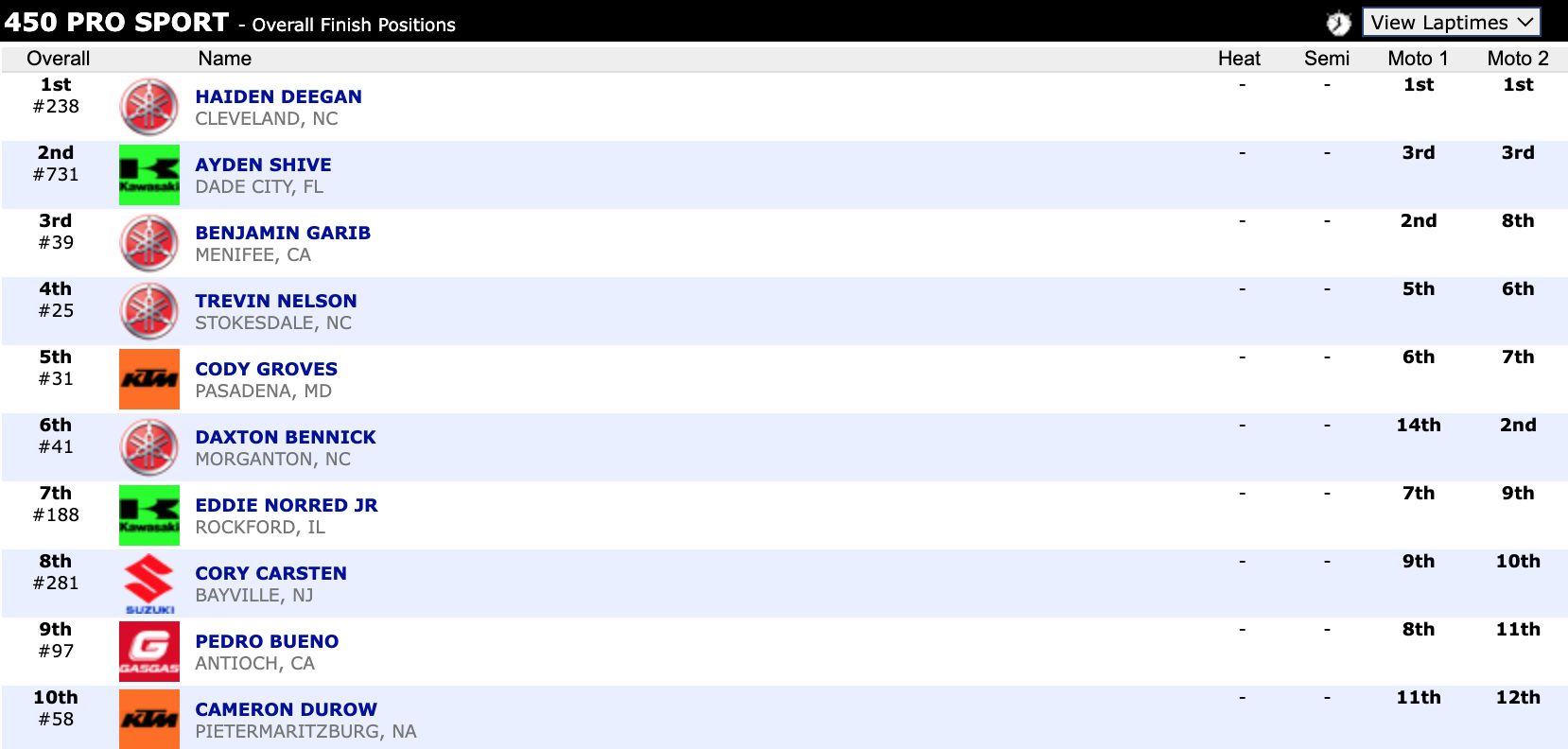
Task: Click the Overall column header
Action: [58, 59]
